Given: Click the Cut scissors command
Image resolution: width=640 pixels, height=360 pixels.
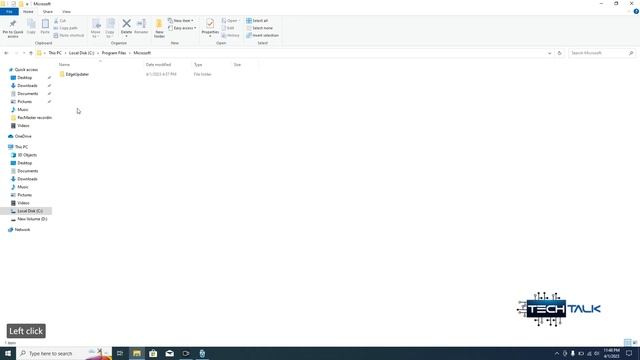Looking at the screenshot, I should coord(60,20).
